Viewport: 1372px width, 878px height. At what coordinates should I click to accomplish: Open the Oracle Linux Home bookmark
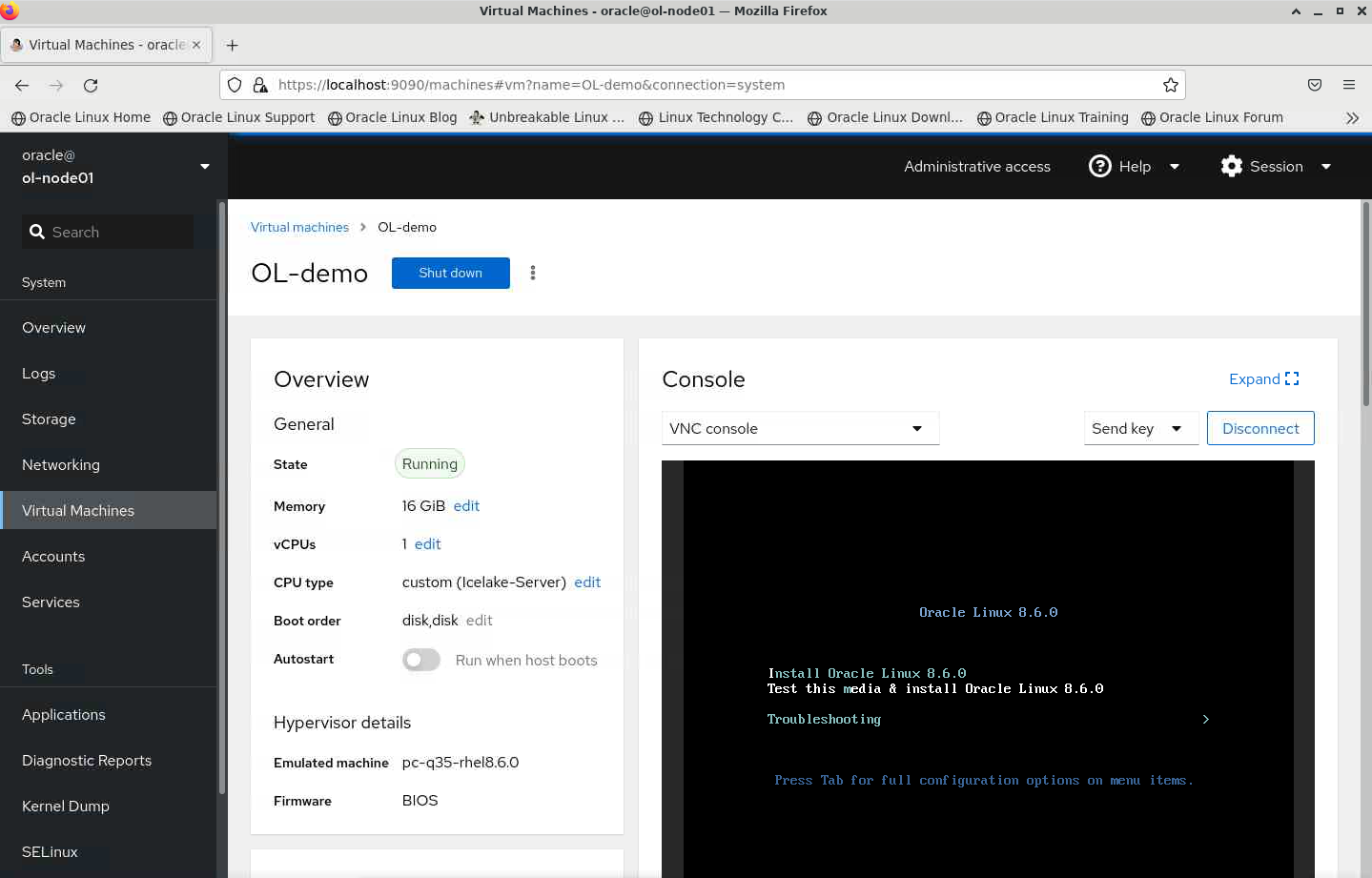click(x=81, y=117)
